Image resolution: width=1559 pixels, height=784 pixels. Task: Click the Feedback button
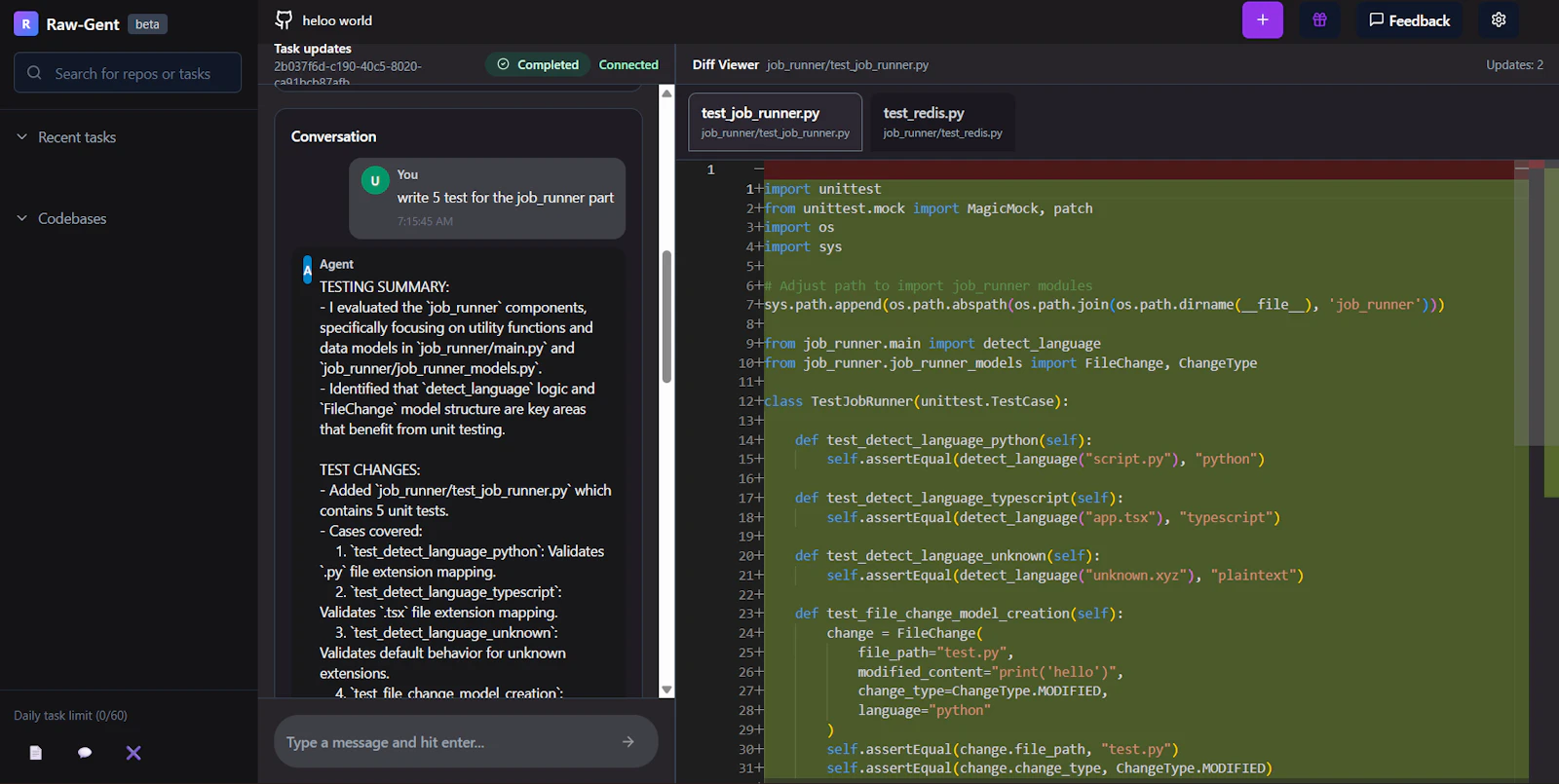(1409, 20)
